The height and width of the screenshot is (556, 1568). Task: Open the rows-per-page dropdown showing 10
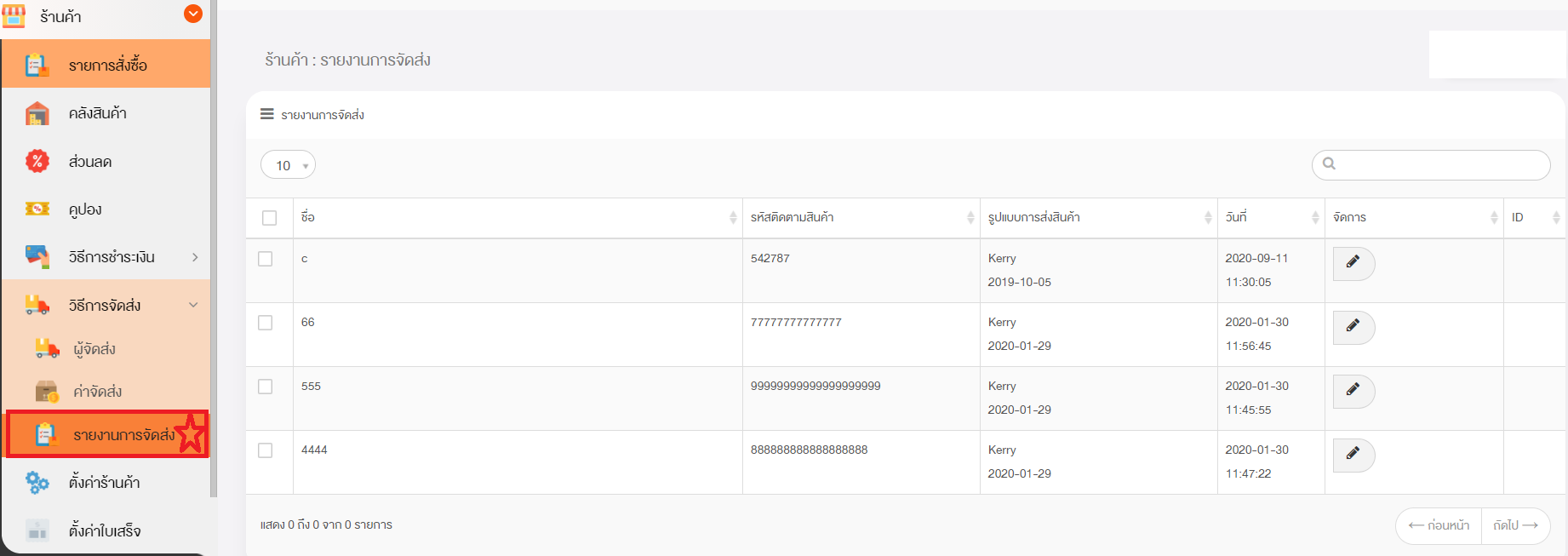point(288,165)
